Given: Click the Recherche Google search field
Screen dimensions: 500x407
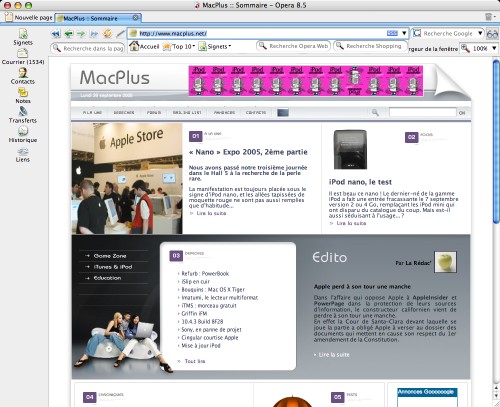Looking at the screenshot, I should click(448, 33).
